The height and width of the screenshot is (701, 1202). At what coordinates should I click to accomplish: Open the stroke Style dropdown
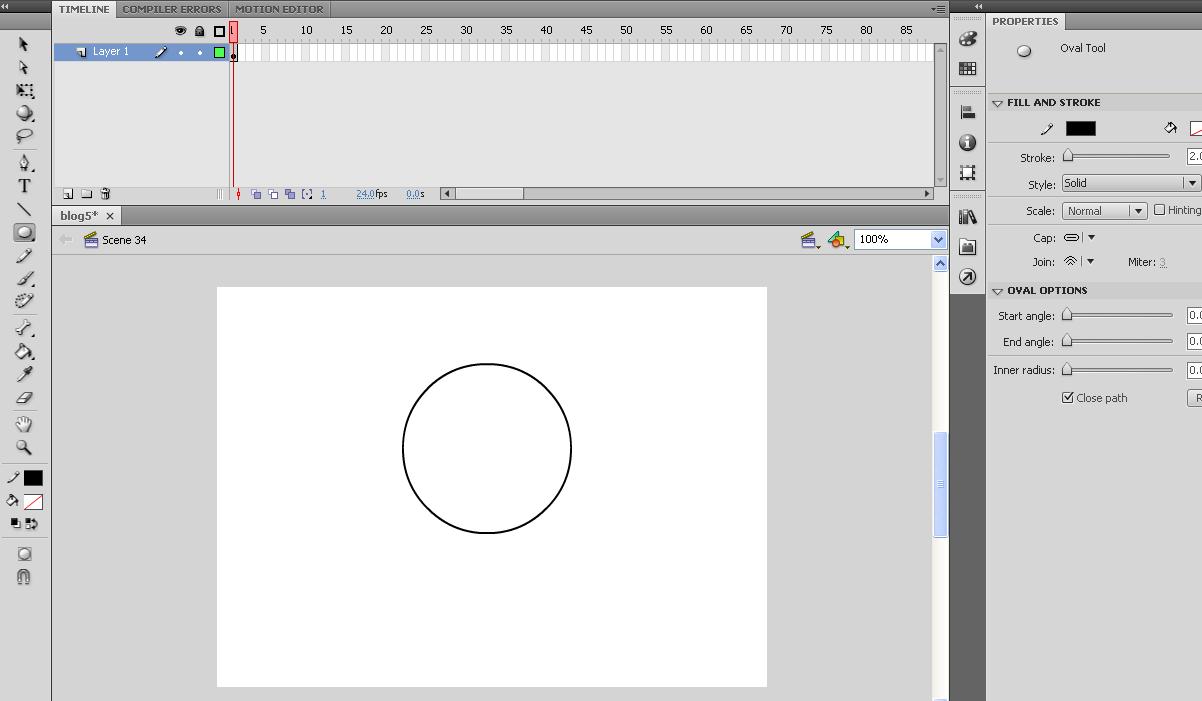pos(1130,183)
